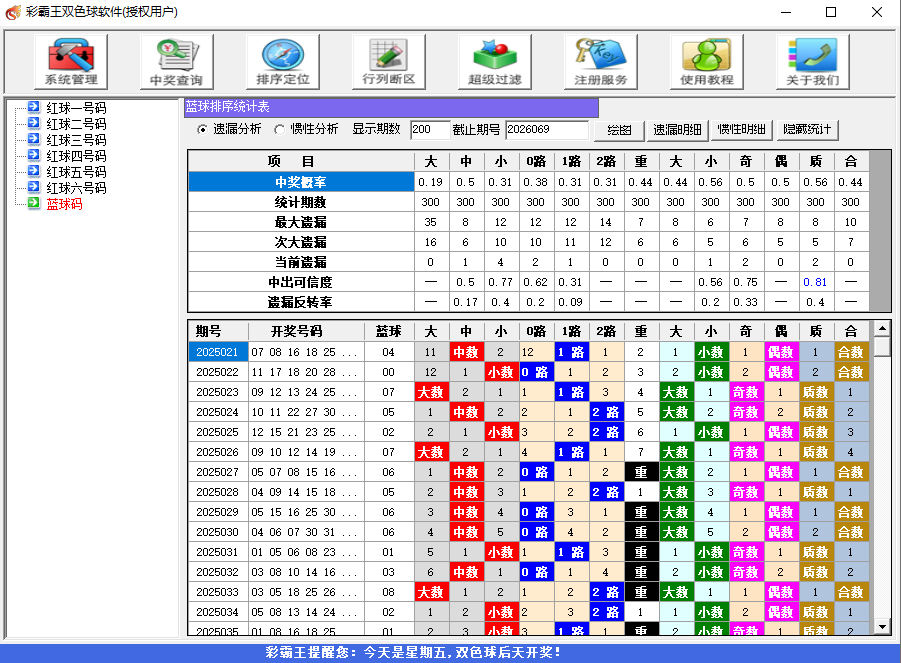Open 排序定位 compass icon

[x=283, y=61]
